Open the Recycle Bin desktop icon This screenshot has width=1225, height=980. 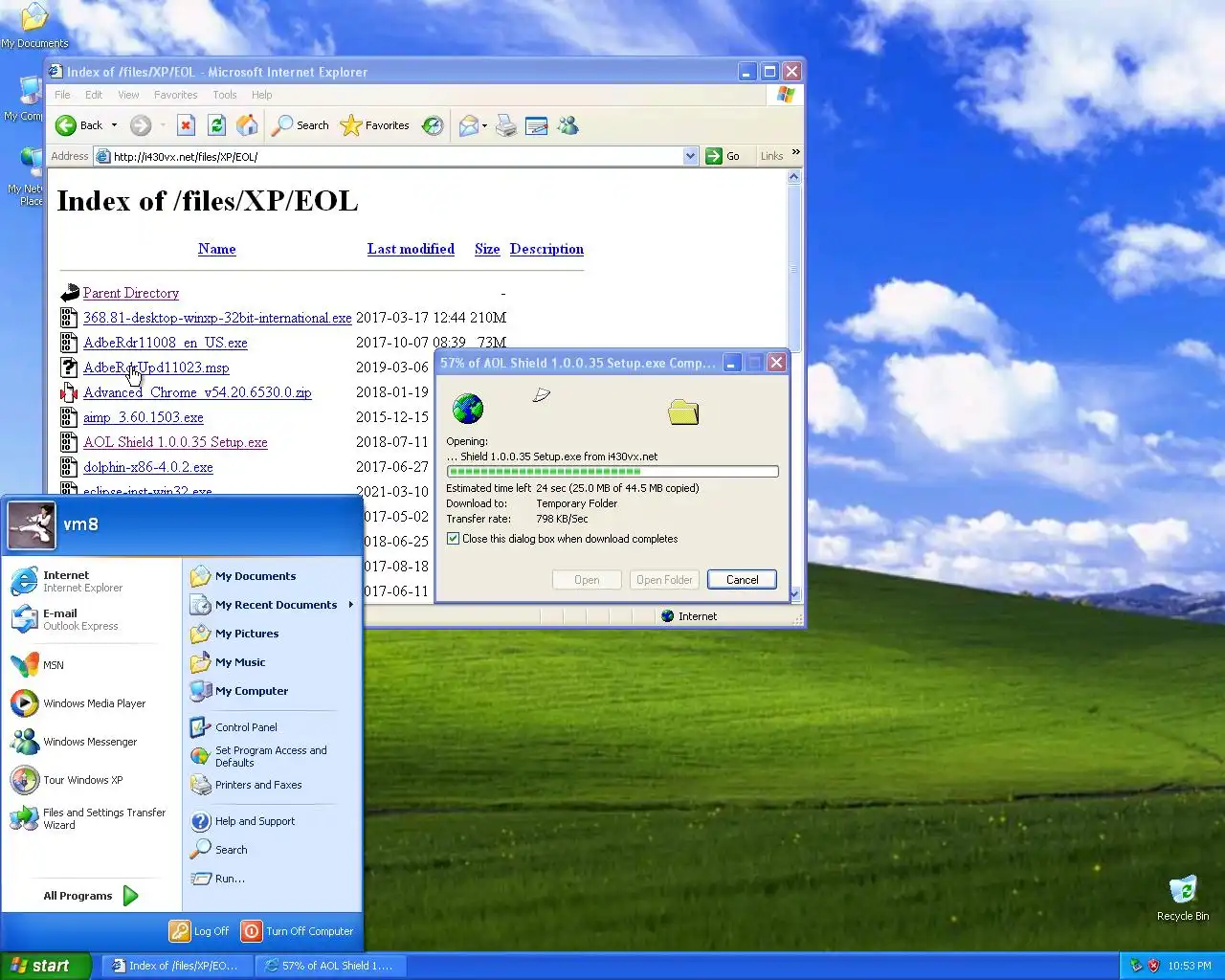[x=1183, y=898]
